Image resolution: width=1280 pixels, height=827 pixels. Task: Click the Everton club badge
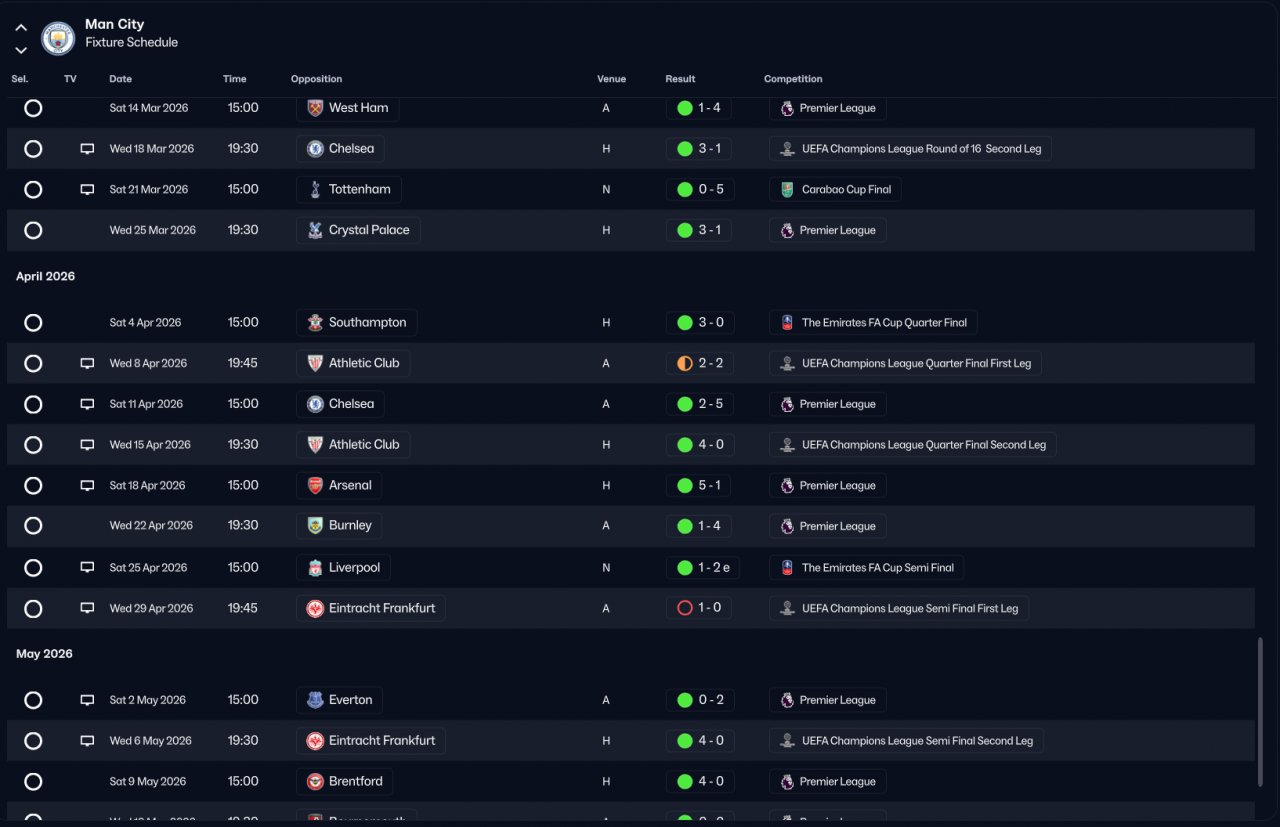[315, 700]
